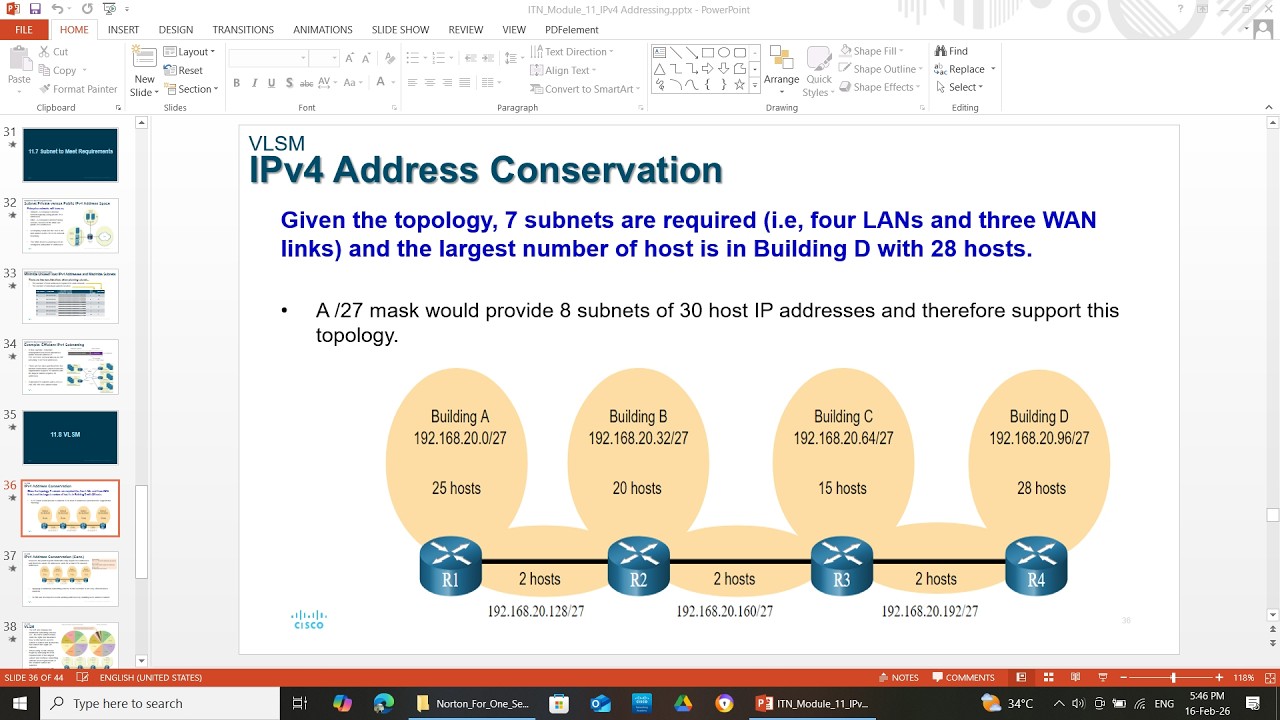Toggle Underline formatting
1280x720 pixels.
[x=272, y=83]
